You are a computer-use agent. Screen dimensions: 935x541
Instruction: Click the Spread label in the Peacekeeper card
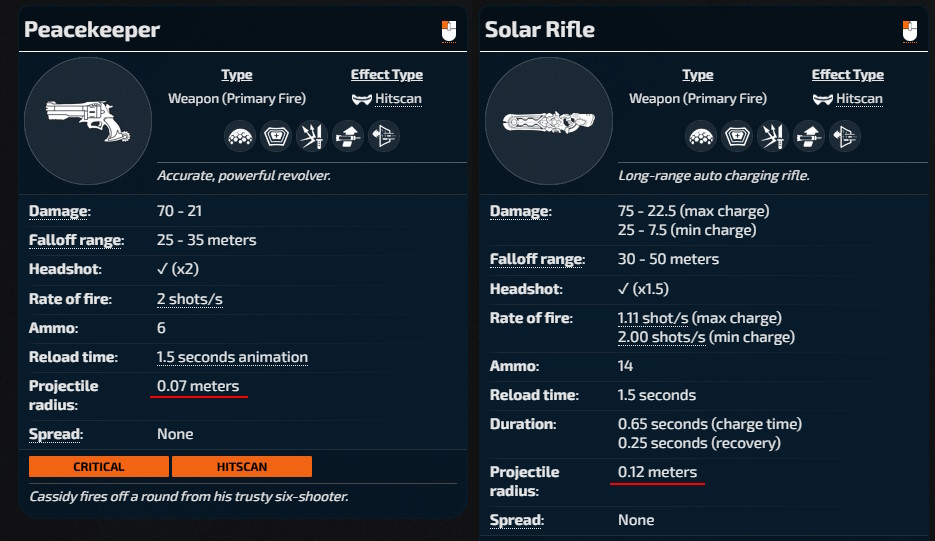click(x=55, y=434)
